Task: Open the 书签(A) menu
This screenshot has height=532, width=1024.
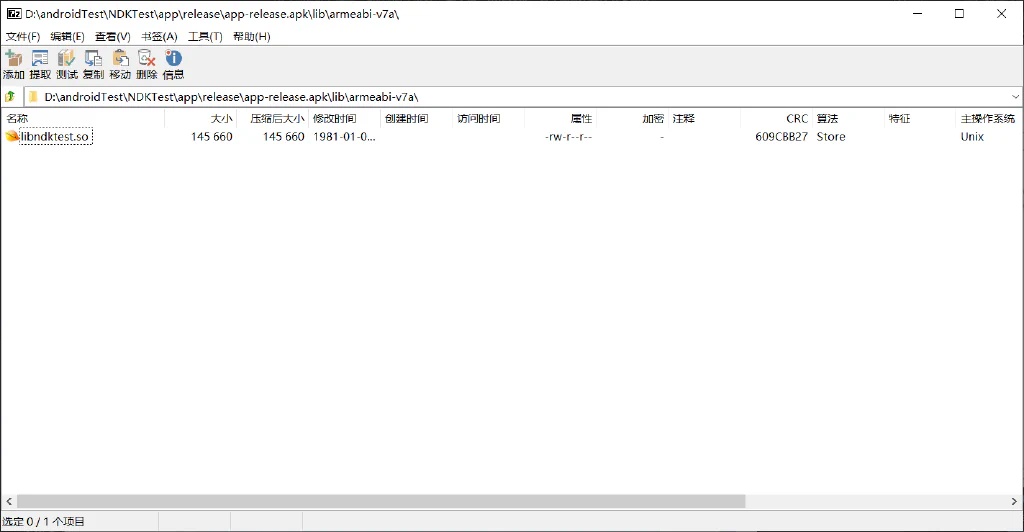Action: pyautogui.click(x=159, y=37)
